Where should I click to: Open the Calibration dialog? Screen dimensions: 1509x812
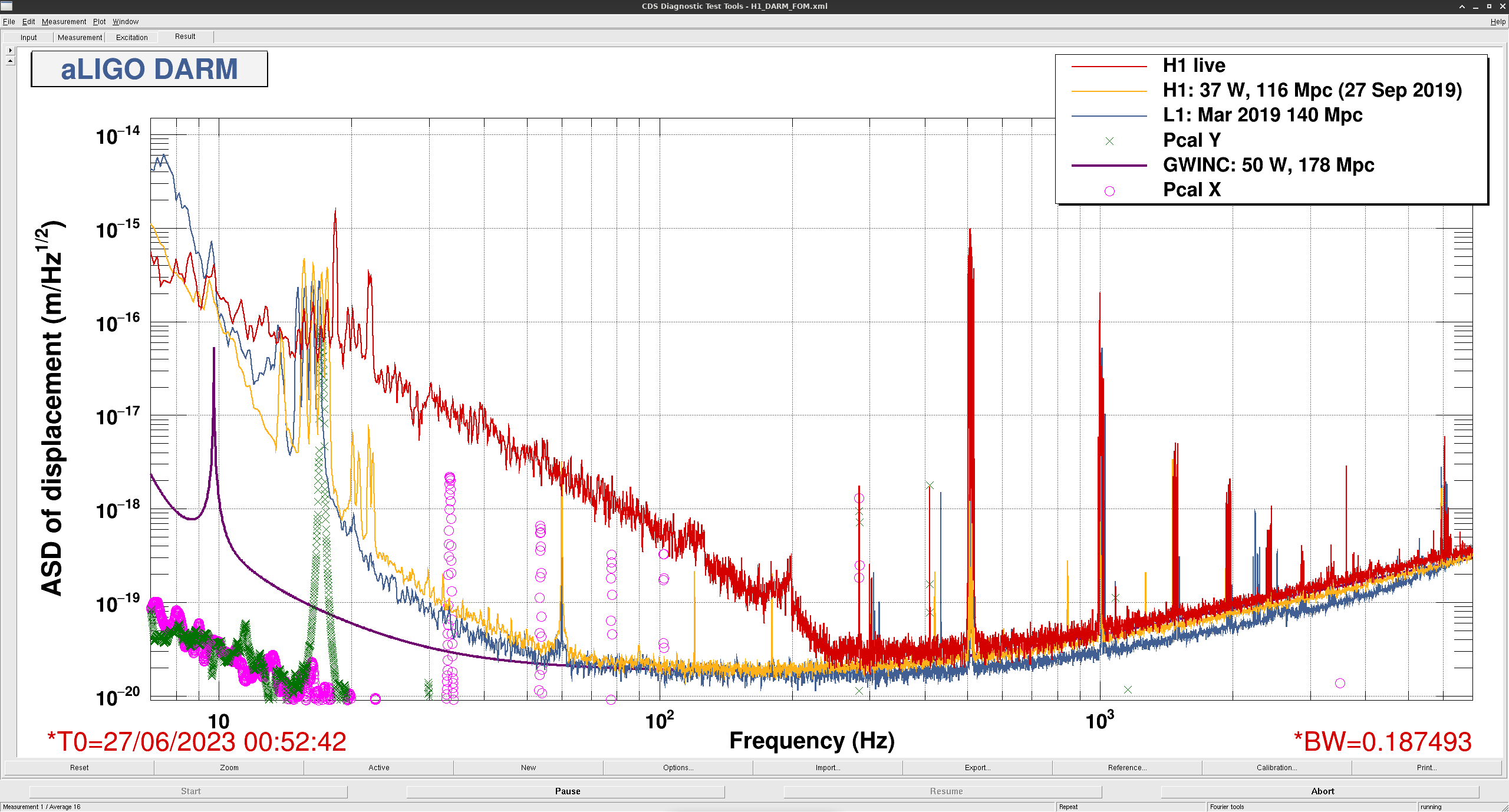coord(1276,767)
